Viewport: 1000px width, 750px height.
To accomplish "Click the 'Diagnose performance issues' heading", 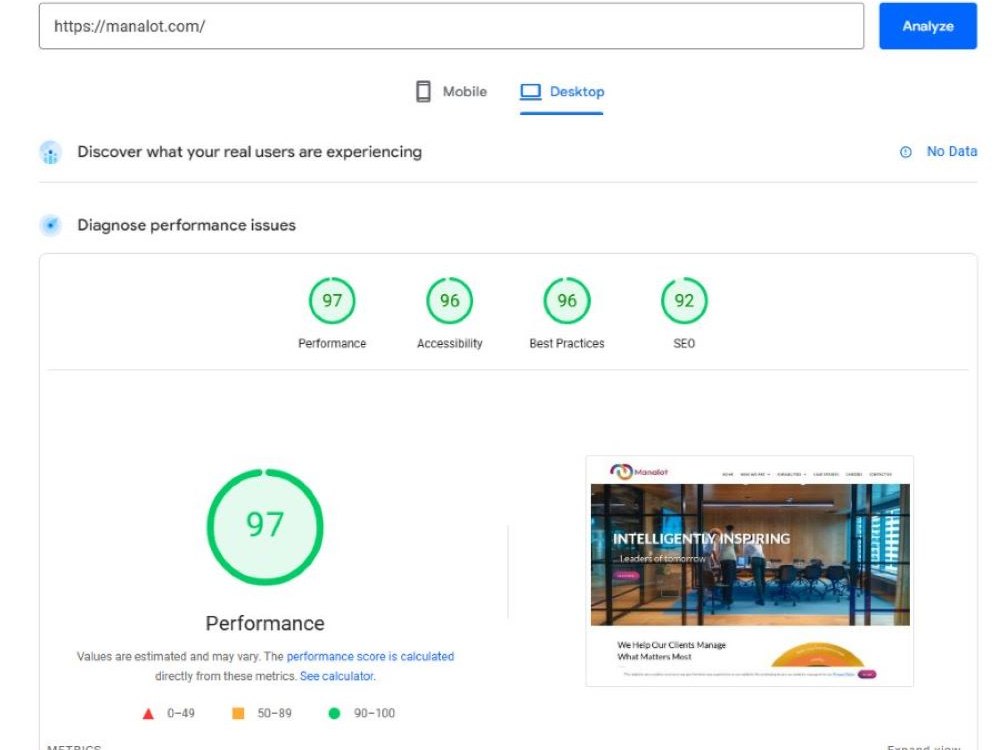I will (186, 225).
